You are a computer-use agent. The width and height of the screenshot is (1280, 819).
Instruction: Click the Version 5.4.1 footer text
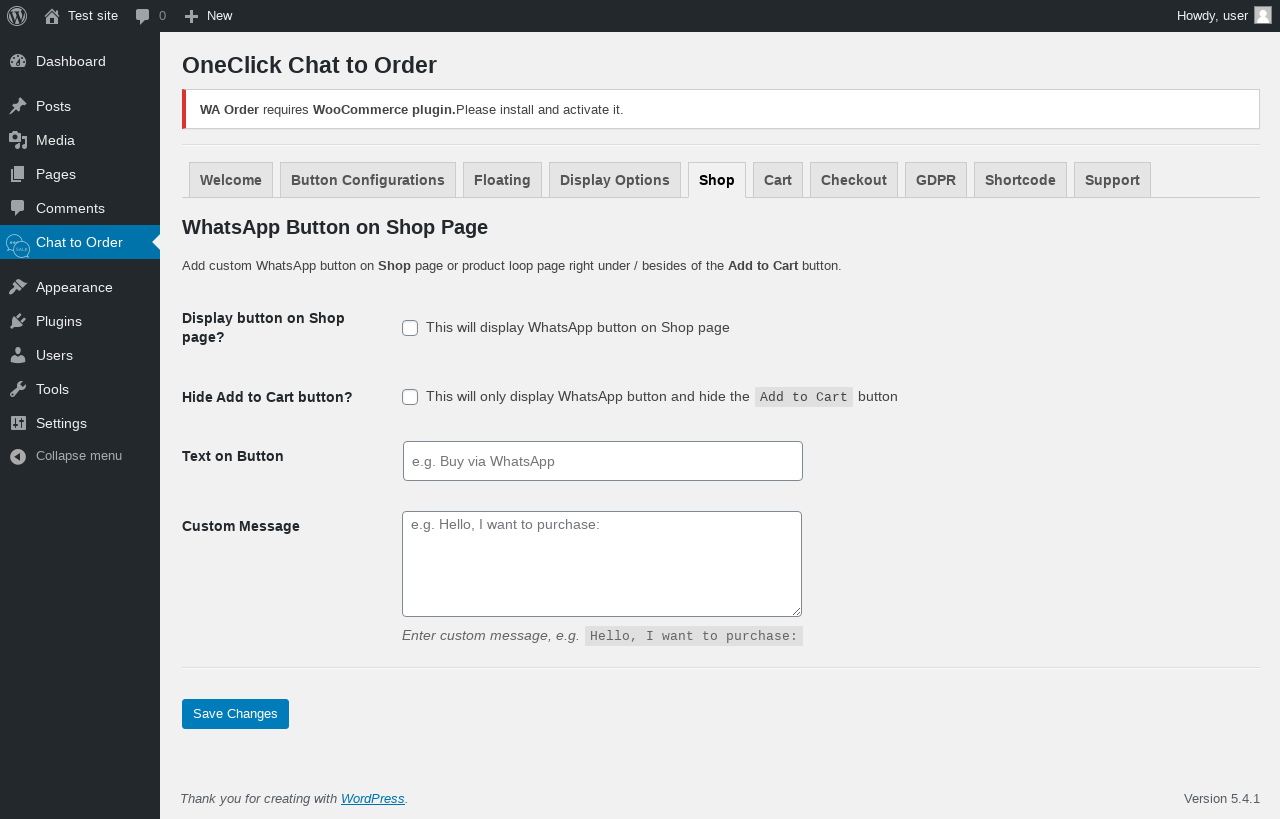(1222, 799)
